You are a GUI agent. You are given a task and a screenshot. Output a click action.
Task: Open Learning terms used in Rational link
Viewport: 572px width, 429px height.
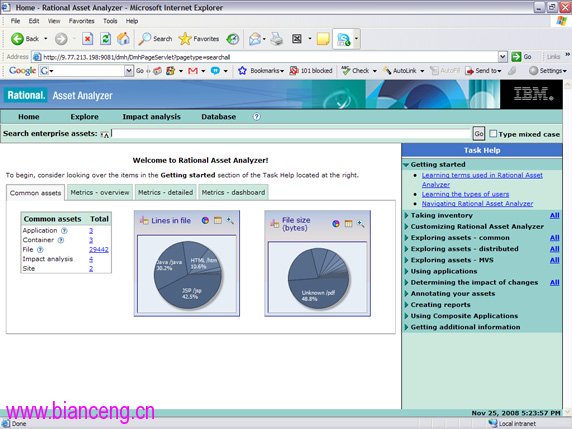click(x=482, y=180)
